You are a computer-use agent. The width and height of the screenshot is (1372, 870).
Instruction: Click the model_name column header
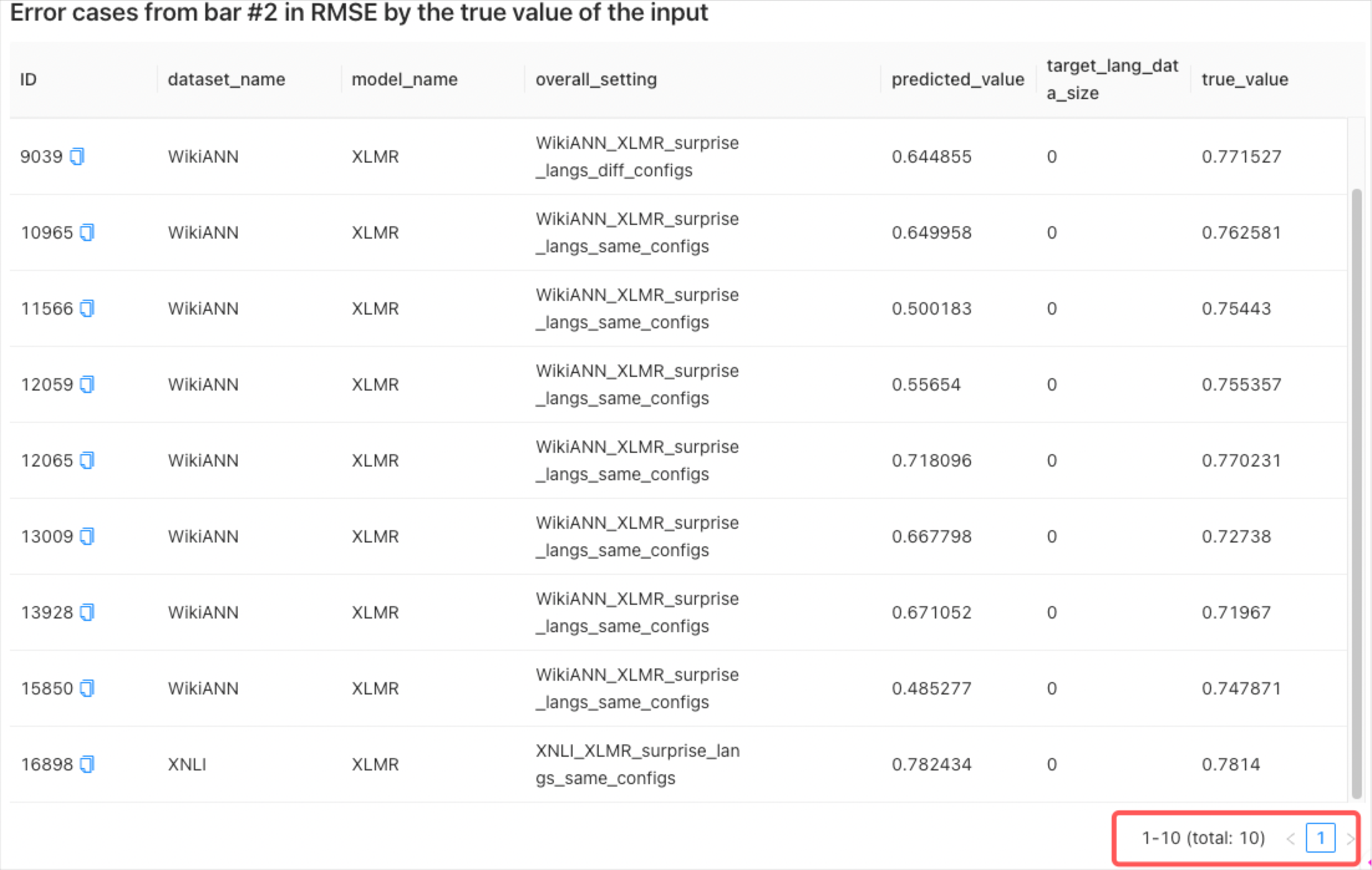(x=404, y=79)
